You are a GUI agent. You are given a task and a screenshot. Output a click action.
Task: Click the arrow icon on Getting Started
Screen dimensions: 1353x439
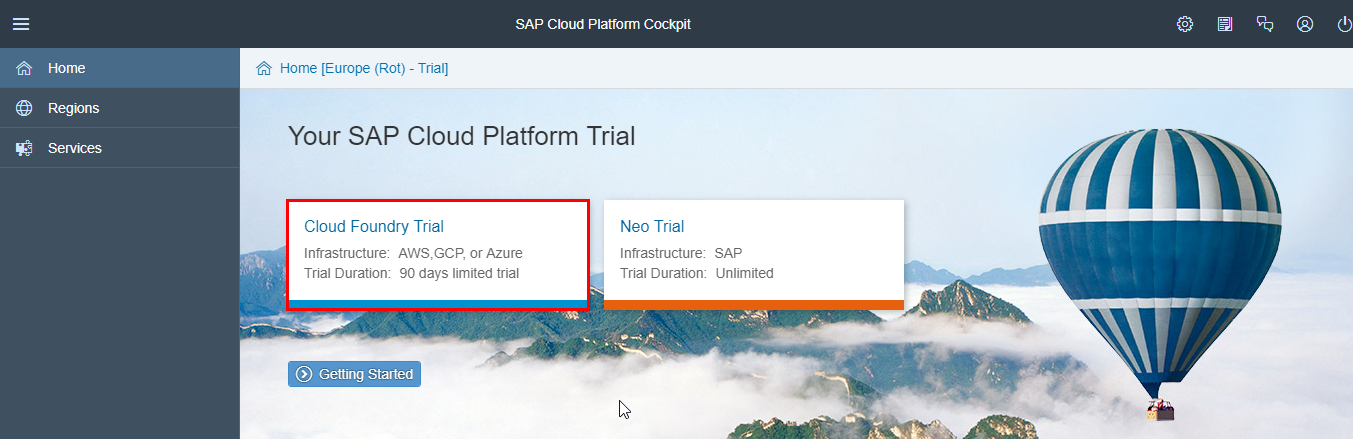coord(304,374)
